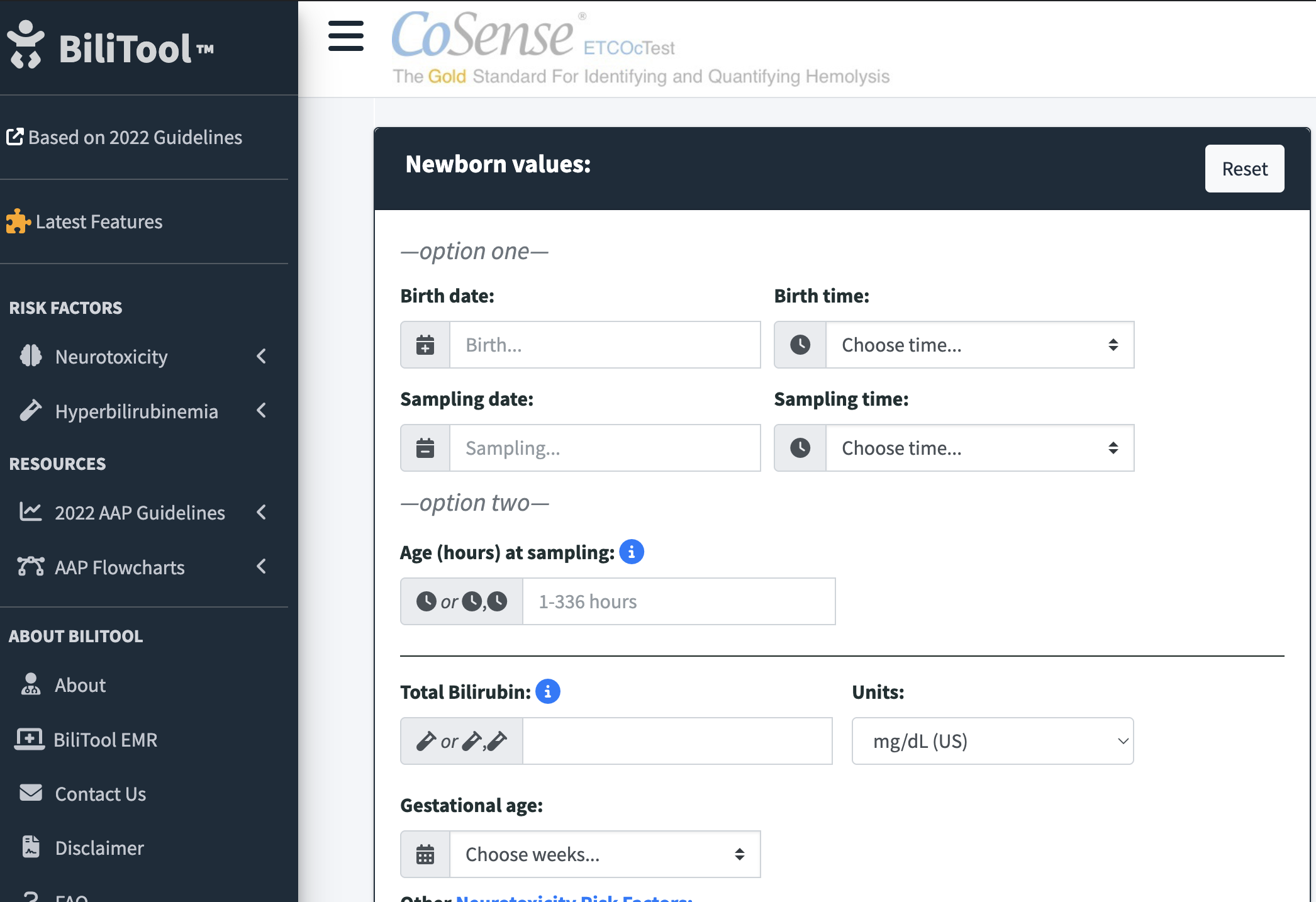This screenshot has height=902, width=1316.
Task: Open Based on 2022 Guidelines link
Action: click(135, 137)
